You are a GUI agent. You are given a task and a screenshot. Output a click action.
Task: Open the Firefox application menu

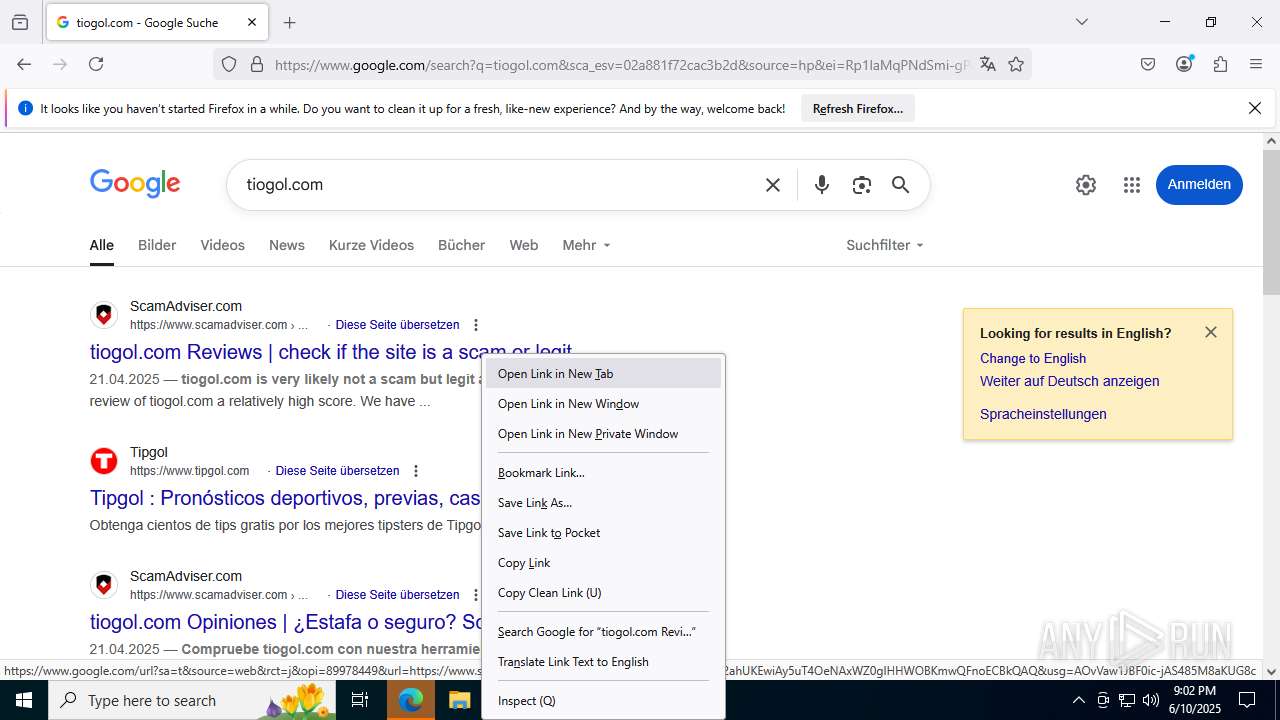click(x=1256, y=64)
